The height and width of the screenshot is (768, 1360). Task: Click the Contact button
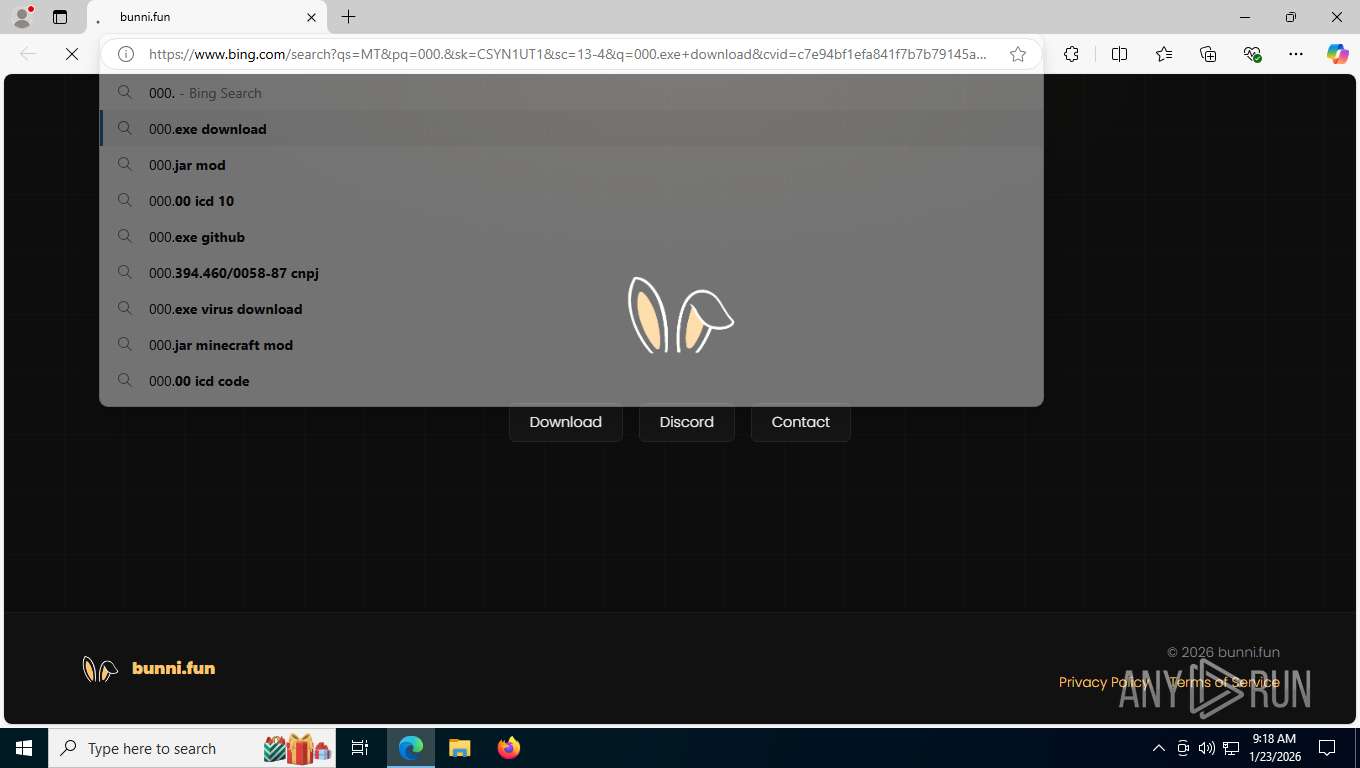(x=801, y=422)
